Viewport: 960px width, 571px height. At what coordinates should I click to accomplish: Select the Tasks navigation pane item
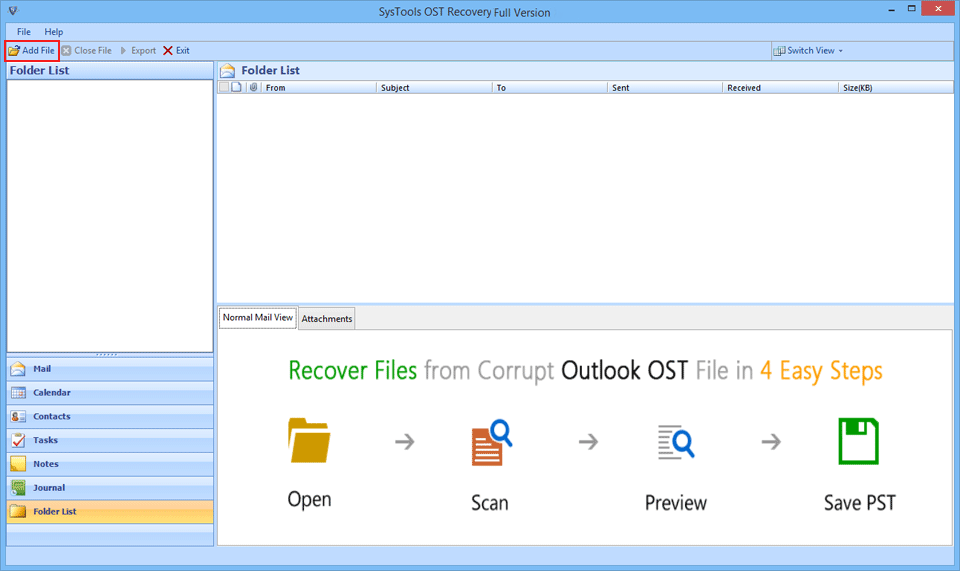[110, 441]
